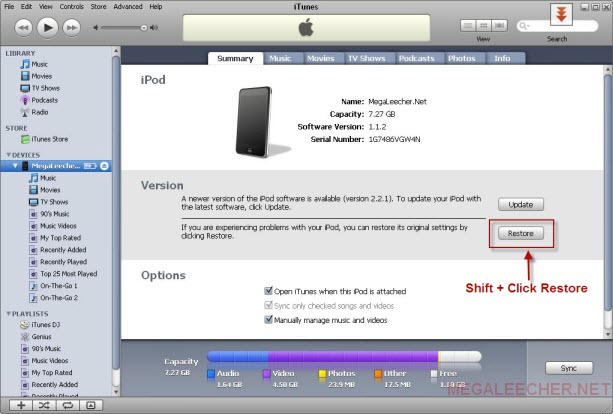The width and height of the screenshot is (613, 414).
Task: Click the mute speaker icon
Action: (x=95, y=28)
